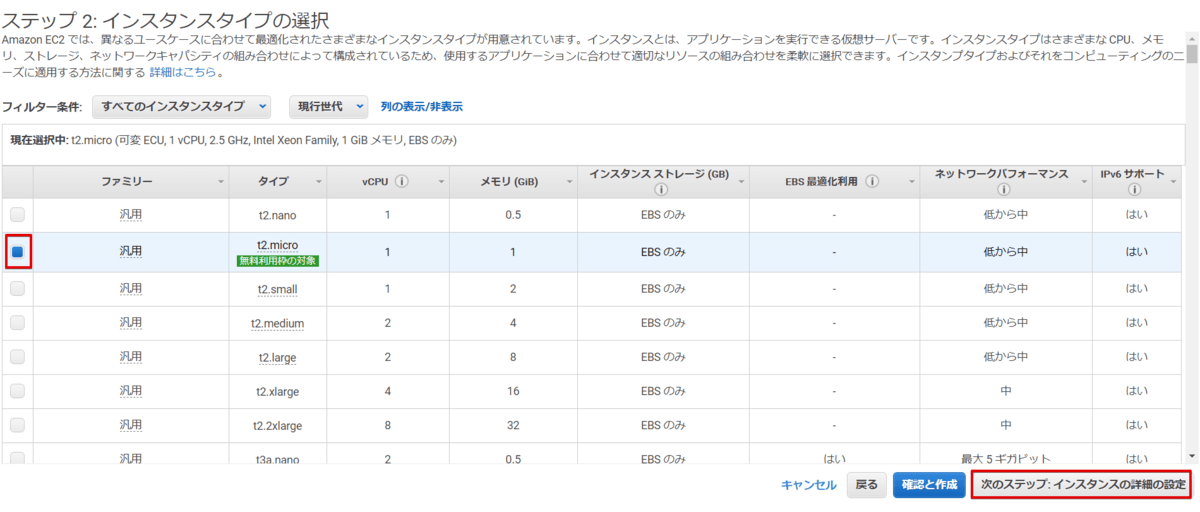Open the vCPU column sort arrow
Image resolution: width=1200 pixels, height=512 pixels.
[440, 182]
